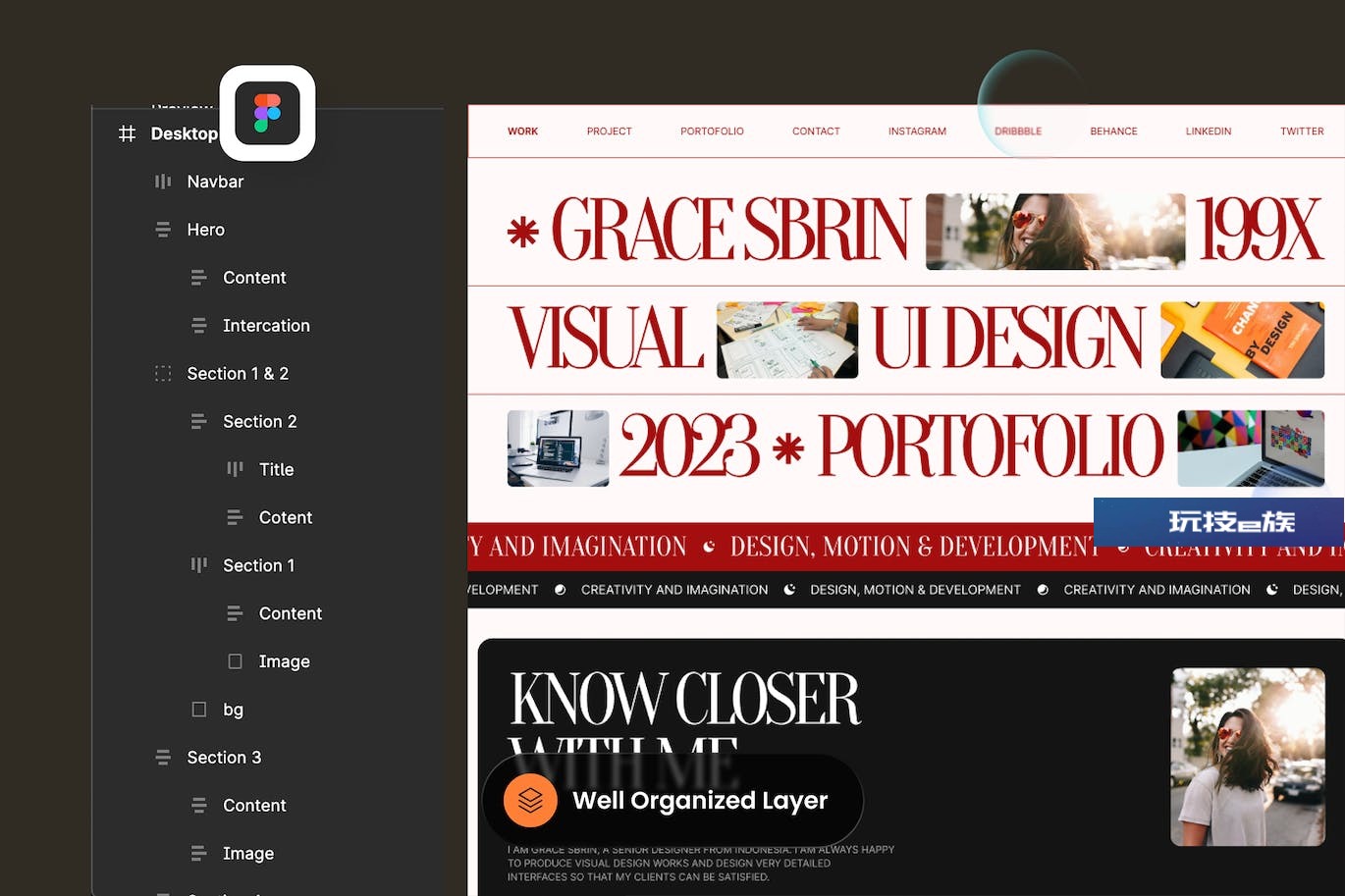Click the rectangle icon beside bg layer
The image size is (1345, 896).
coord(198,710)
